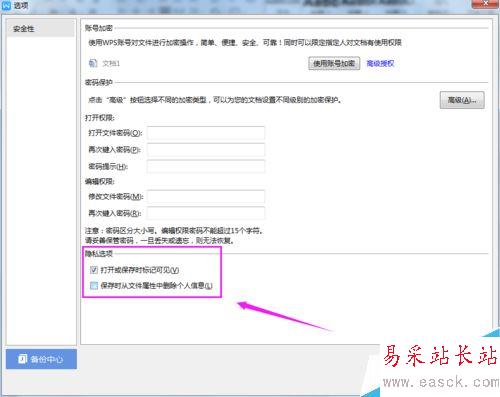Screen dimensions: 500x397
Task: Click the 文档1 document icon
Action: (x=93, y=63)
